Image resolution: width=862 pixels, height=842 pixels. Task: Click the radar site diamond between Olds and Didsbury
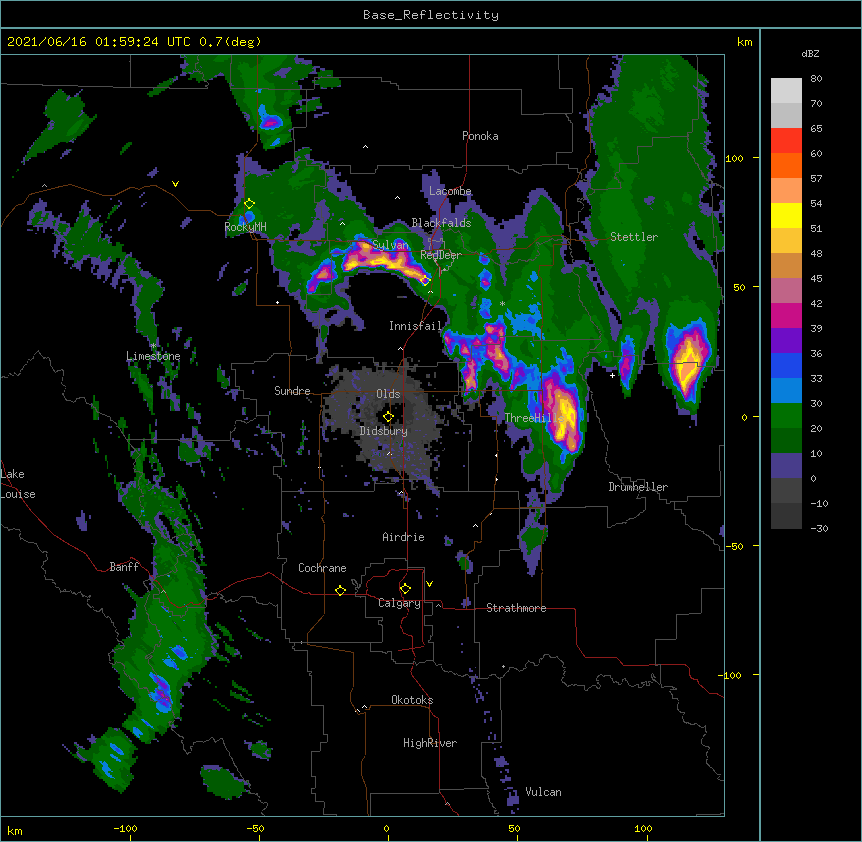[x=388, y=417]
